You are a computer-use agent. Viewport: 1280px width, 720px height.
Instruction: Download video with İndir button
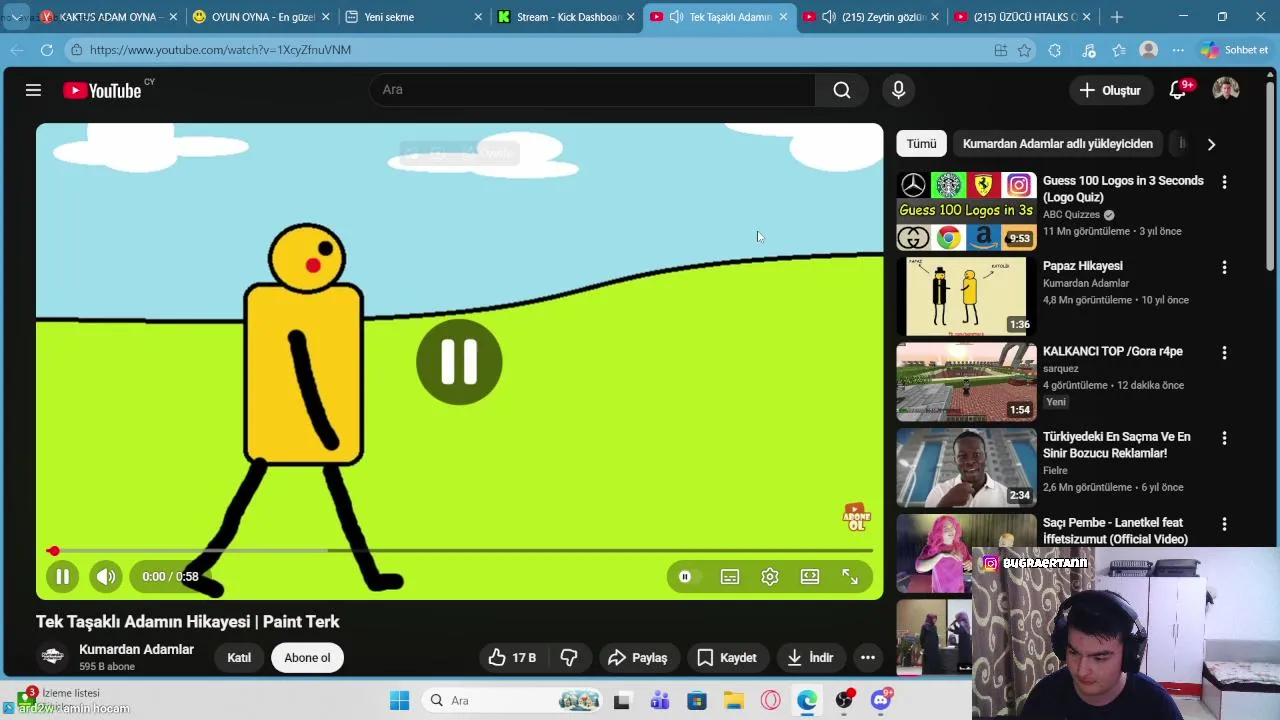tap(810, 657)
